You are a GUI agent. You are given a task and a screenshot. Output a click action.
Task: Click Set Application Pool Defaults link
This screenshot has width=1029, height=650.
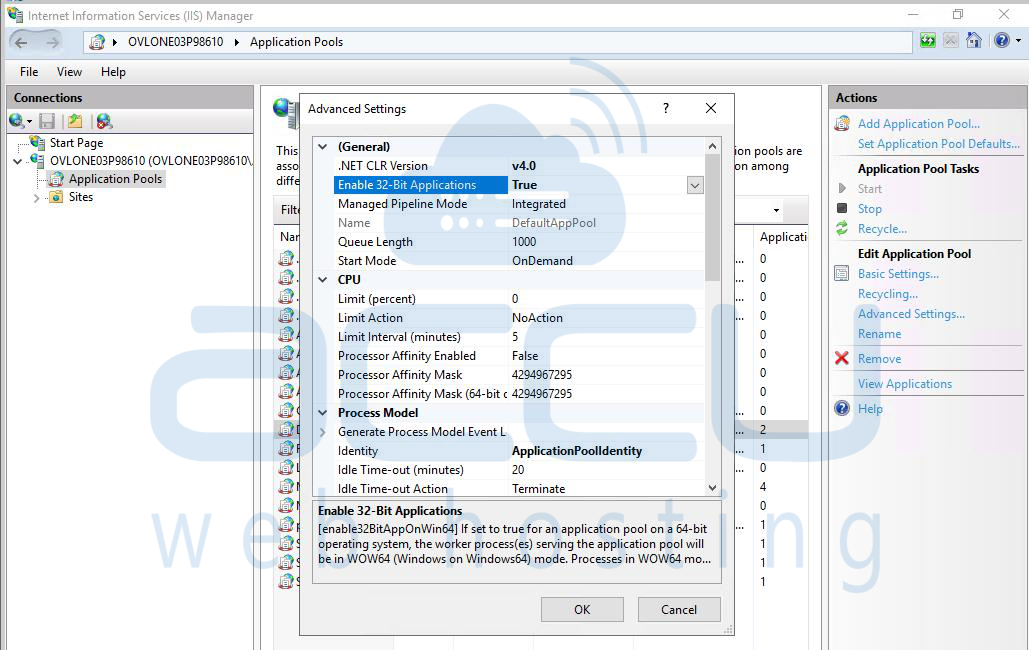point(939,144)
